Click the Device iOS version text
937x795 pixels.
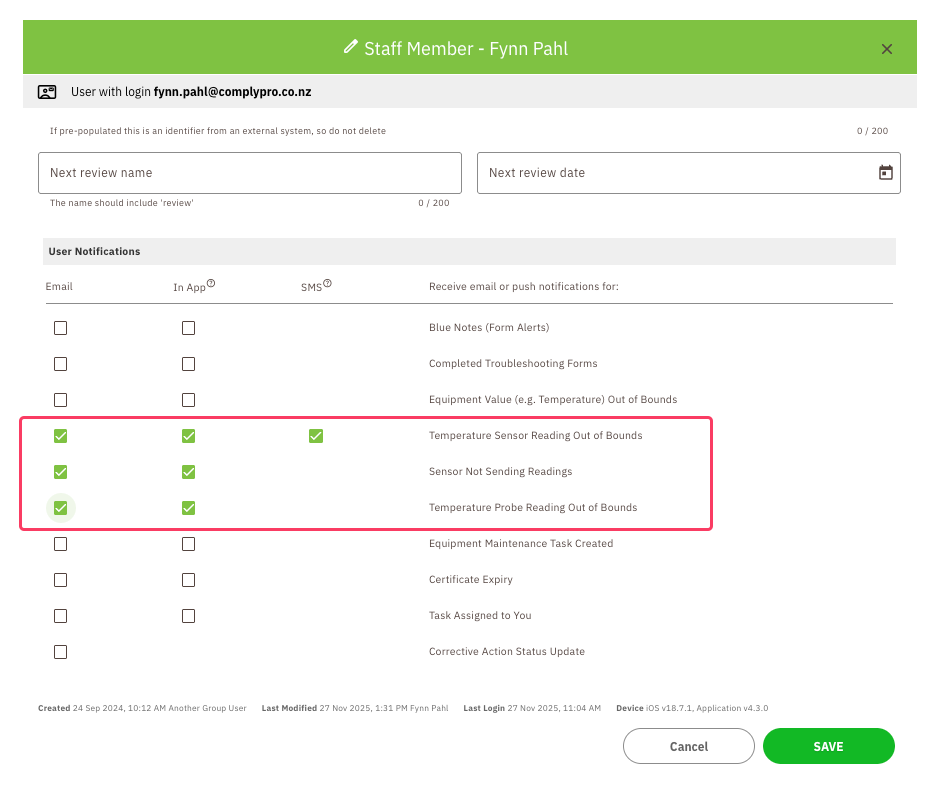[x=692, y=708]
